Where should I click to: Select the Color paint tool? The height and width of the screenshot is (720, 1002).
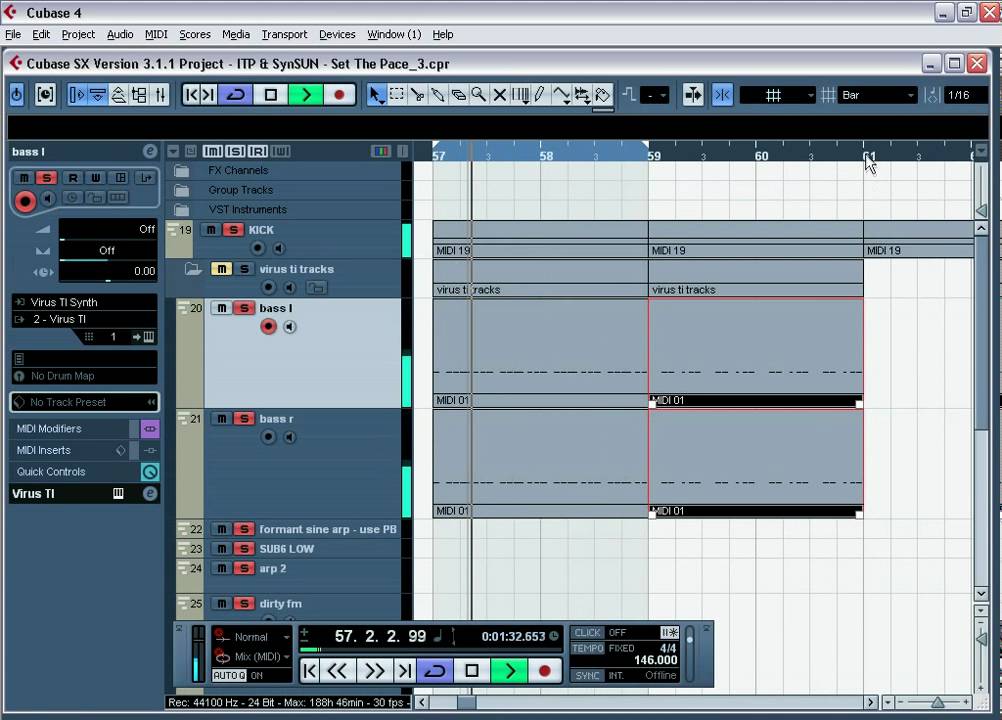tap(603, 95)
